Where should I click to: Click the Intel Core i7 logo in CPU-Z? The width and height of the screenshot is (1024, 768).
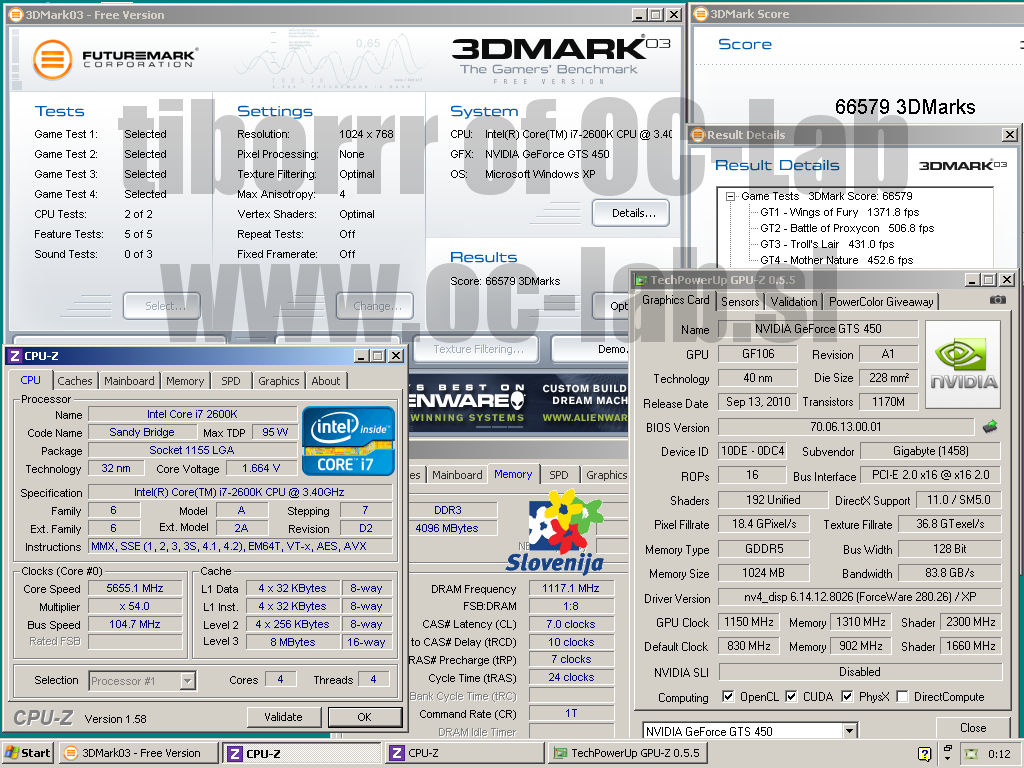coord(348,440)
